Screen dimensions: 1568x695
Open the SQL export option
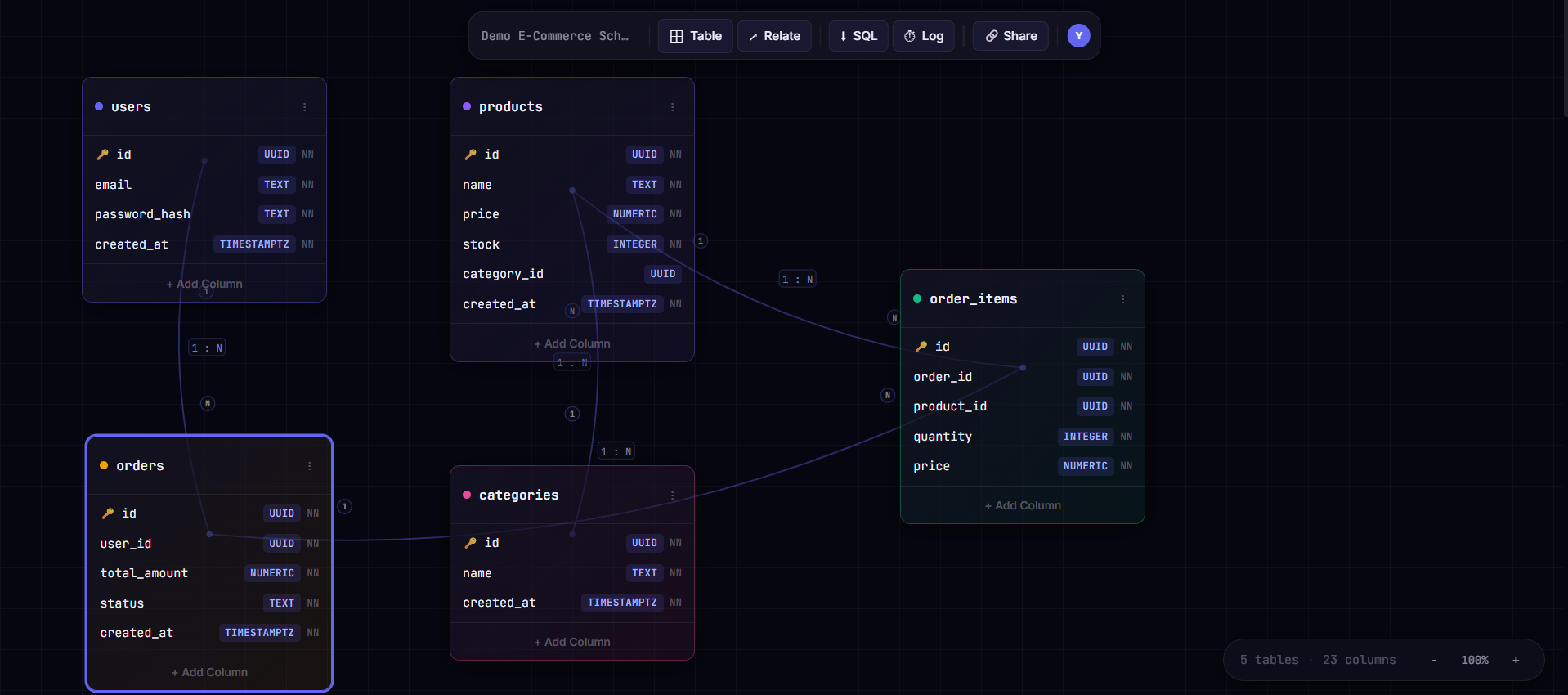[858, 36]
